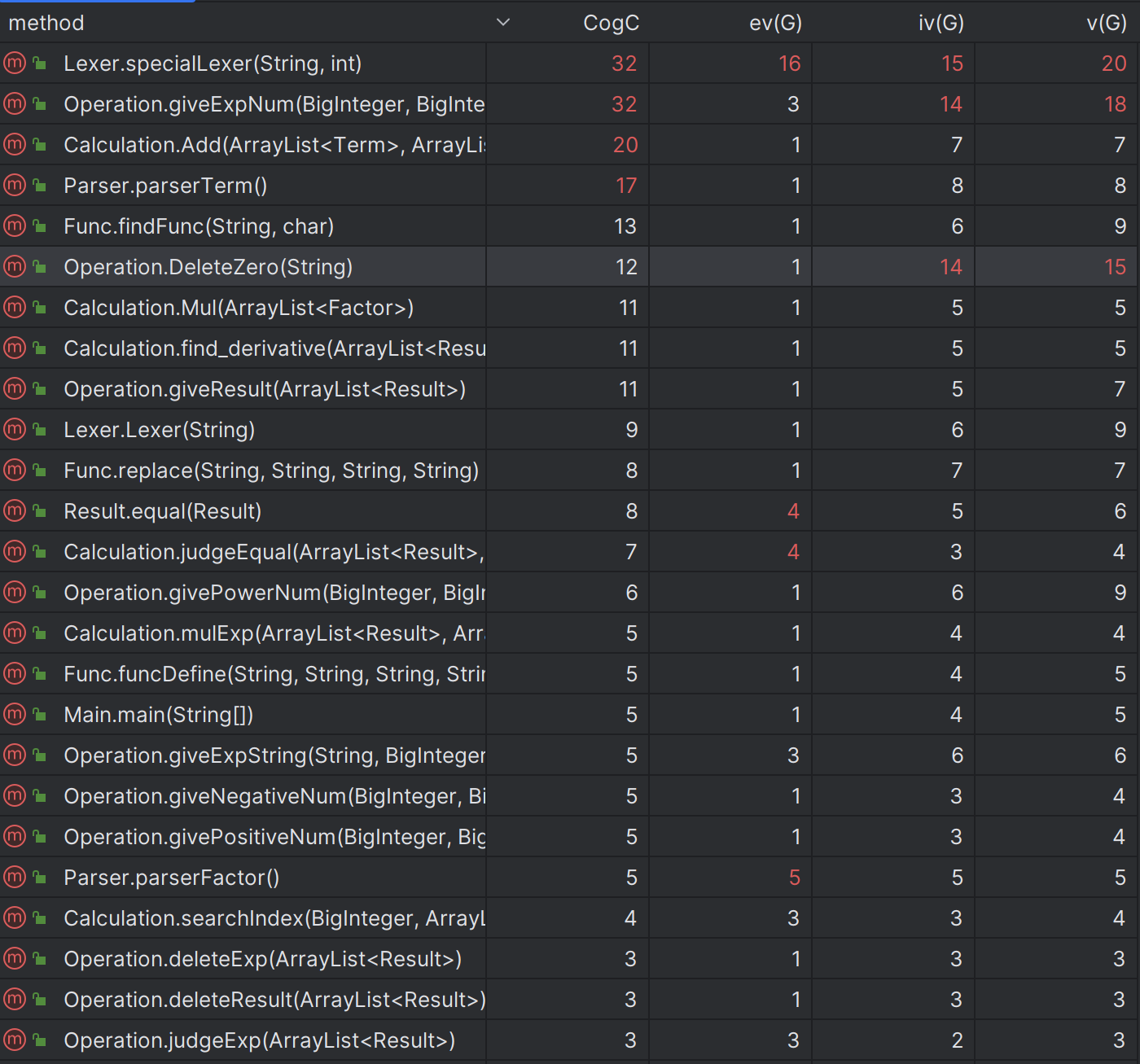The height and width of the screenshot is (1064, 1140).
Task: Click method icon for Operation.giveExpNum row
Action: [15, 103]
